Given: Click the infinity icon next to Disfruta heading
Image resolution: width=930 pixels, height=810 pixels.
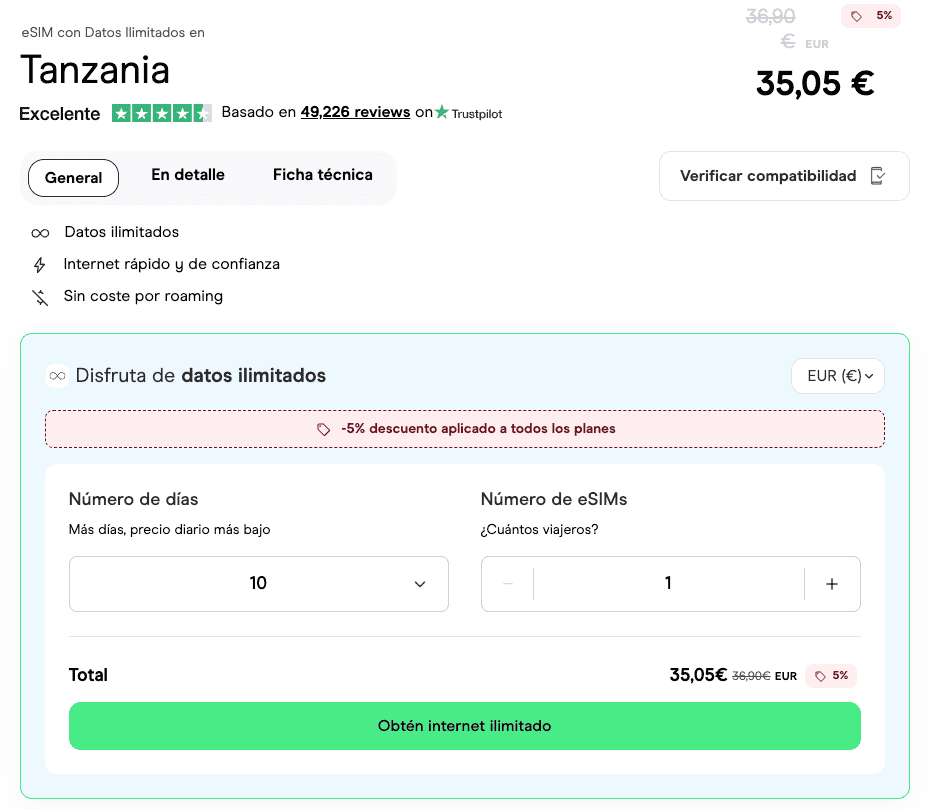Looking at the screenshot, I should coord(57,376).
